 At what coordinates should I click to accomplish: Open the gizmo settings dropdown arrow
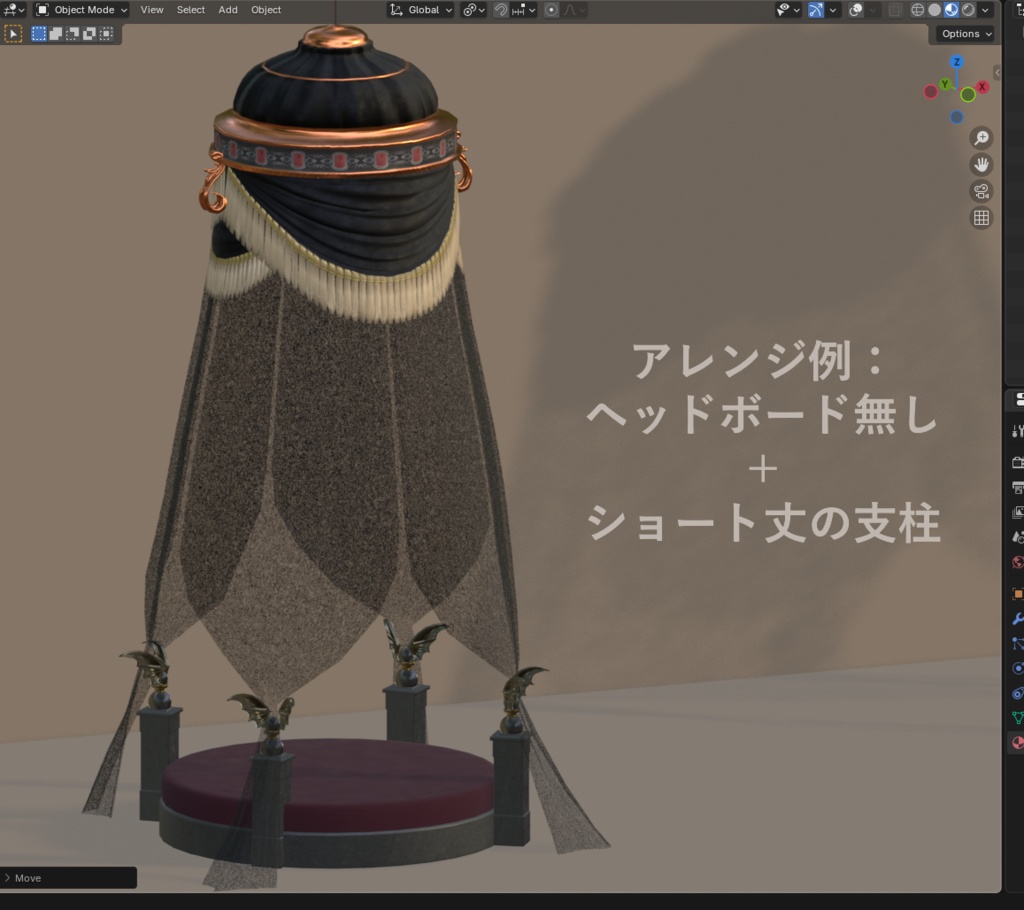pyautogui.click(x=833, y=10)
